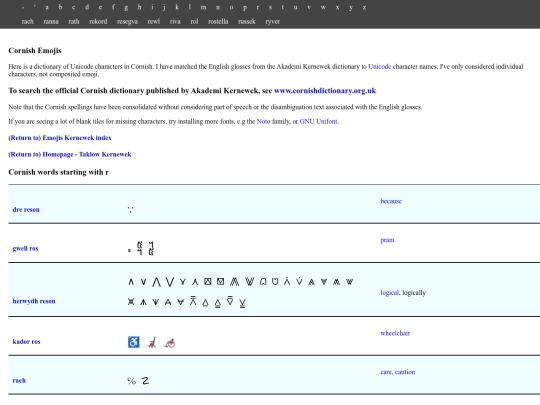Viewport: 540px width, 405px height.
Task: Open the 'wheelchair' gloss link
Action: click(395, 333)
